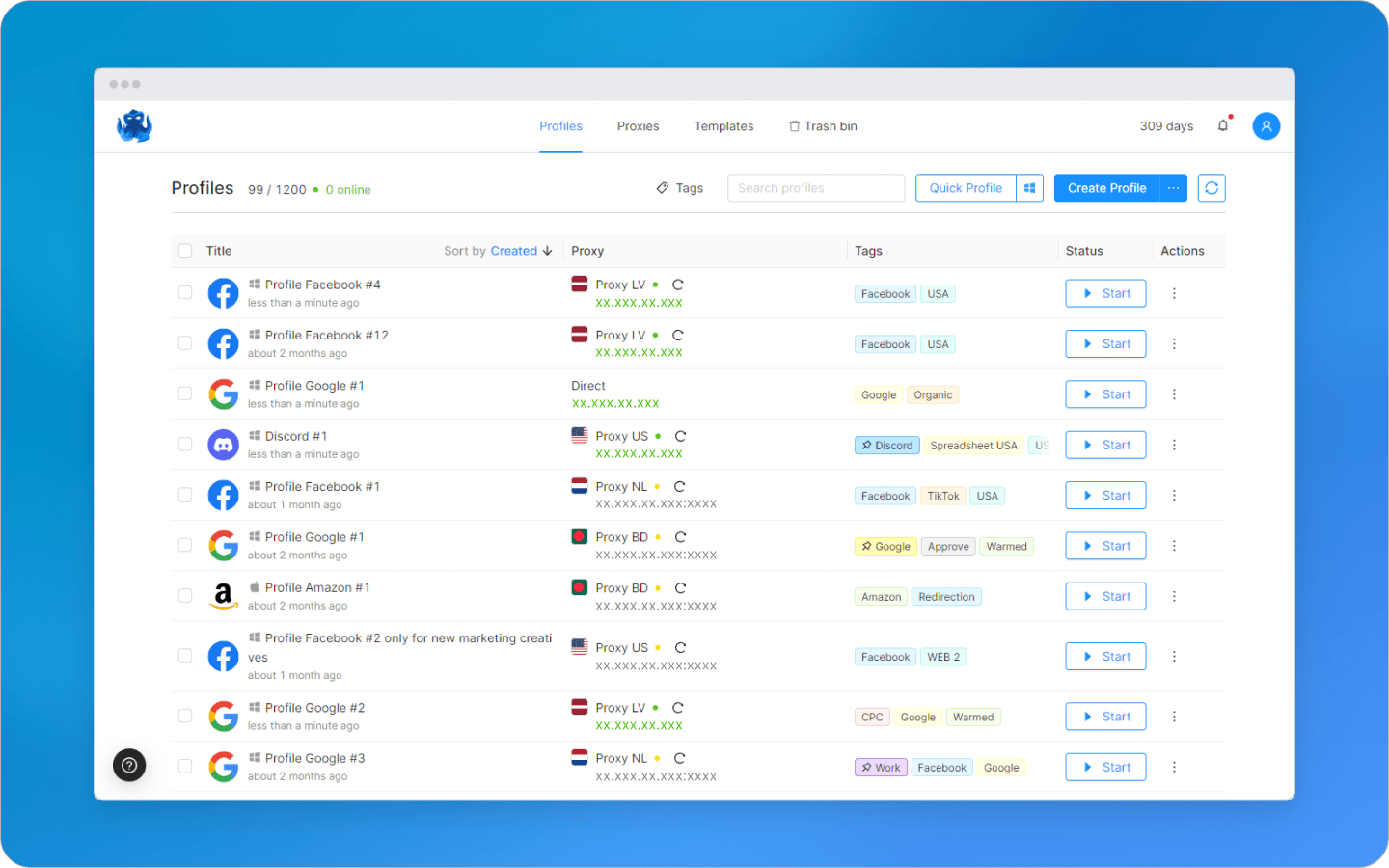Screen dimensions: 1389x868
Task: Click the octopus app logo
Action: (x=134, y=125)
